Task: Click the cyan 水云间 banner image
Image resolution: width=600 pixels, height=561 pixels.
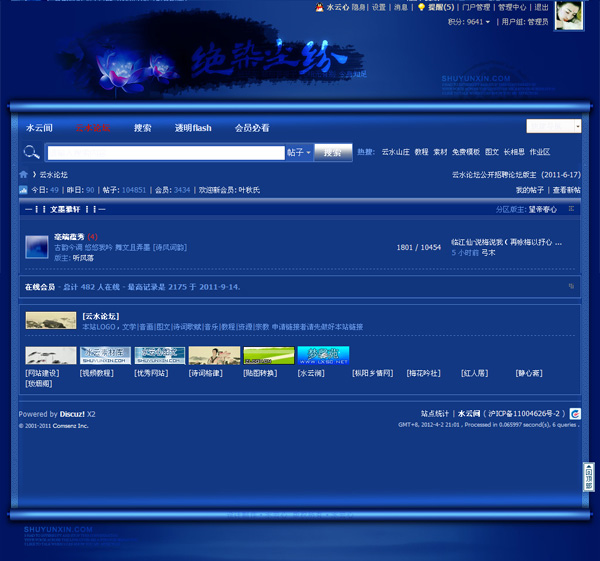Action: 323,356
